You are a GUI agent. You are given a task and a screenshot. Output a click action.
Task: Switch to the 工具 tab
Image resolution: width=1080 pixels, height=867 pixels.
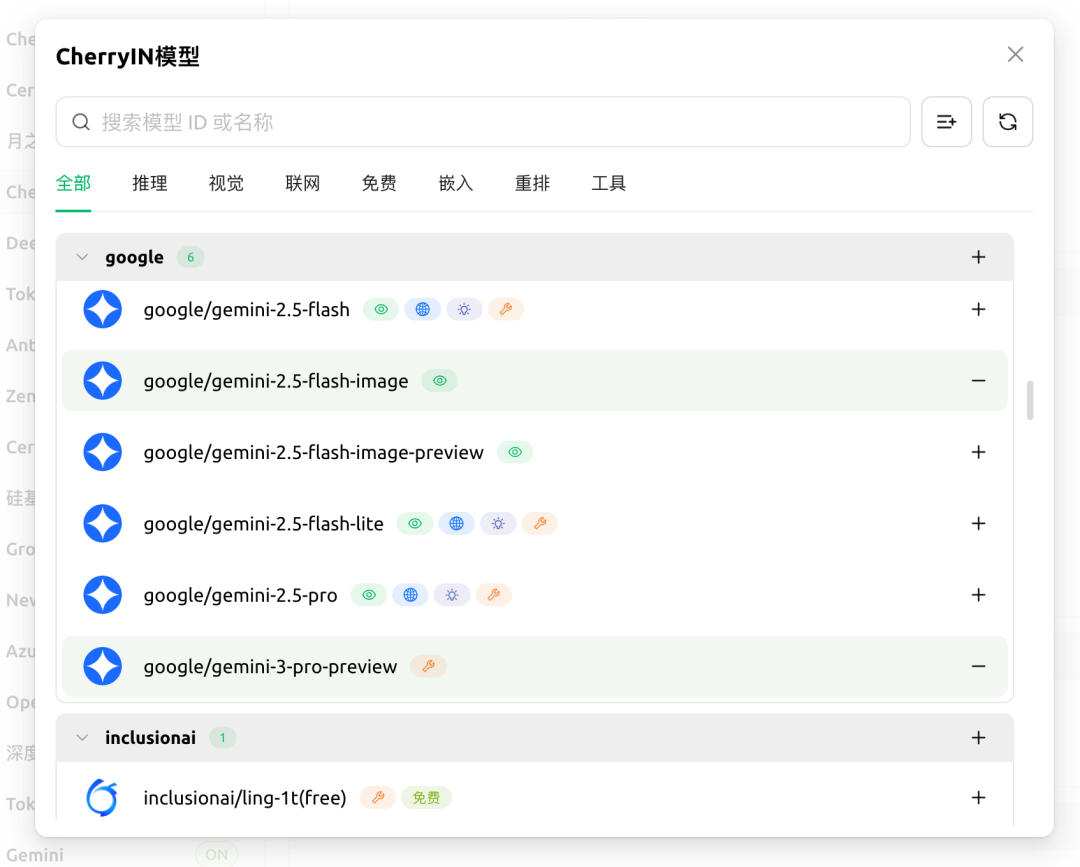tap(608, 184)
